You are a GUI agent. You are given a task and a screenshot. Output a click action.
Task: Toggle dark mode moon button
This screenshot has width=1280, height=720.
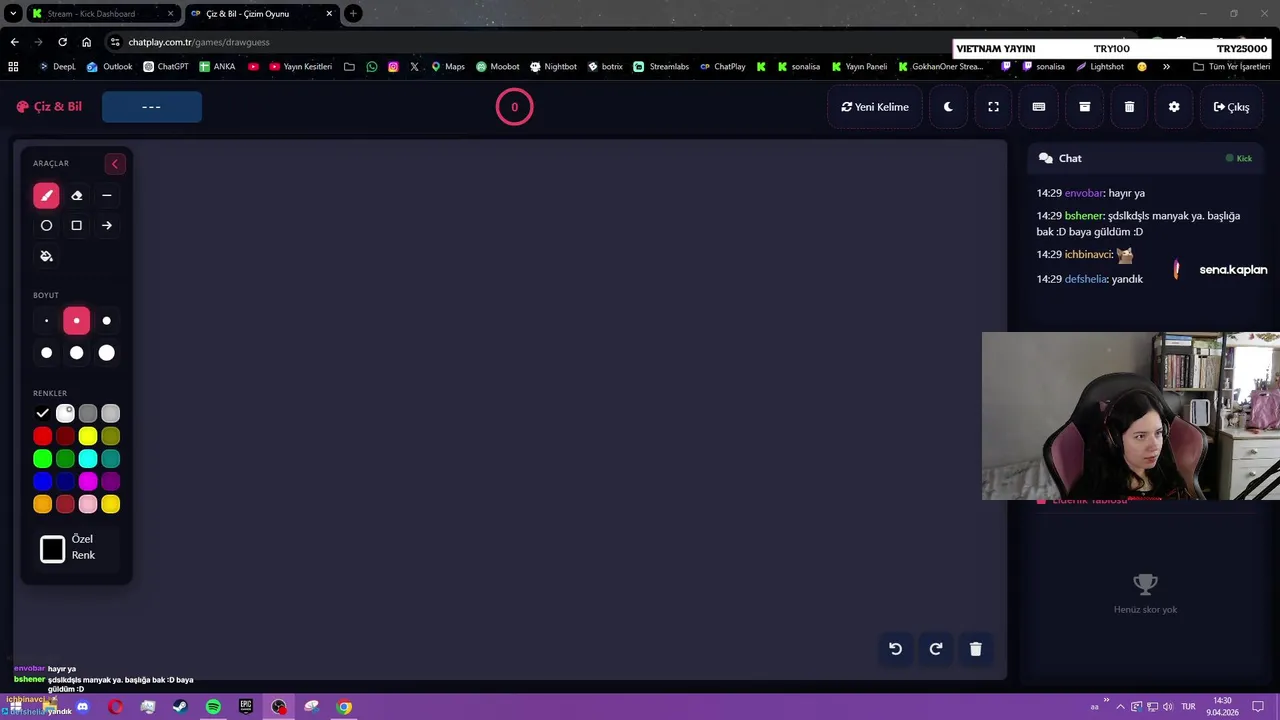point(948,107)
